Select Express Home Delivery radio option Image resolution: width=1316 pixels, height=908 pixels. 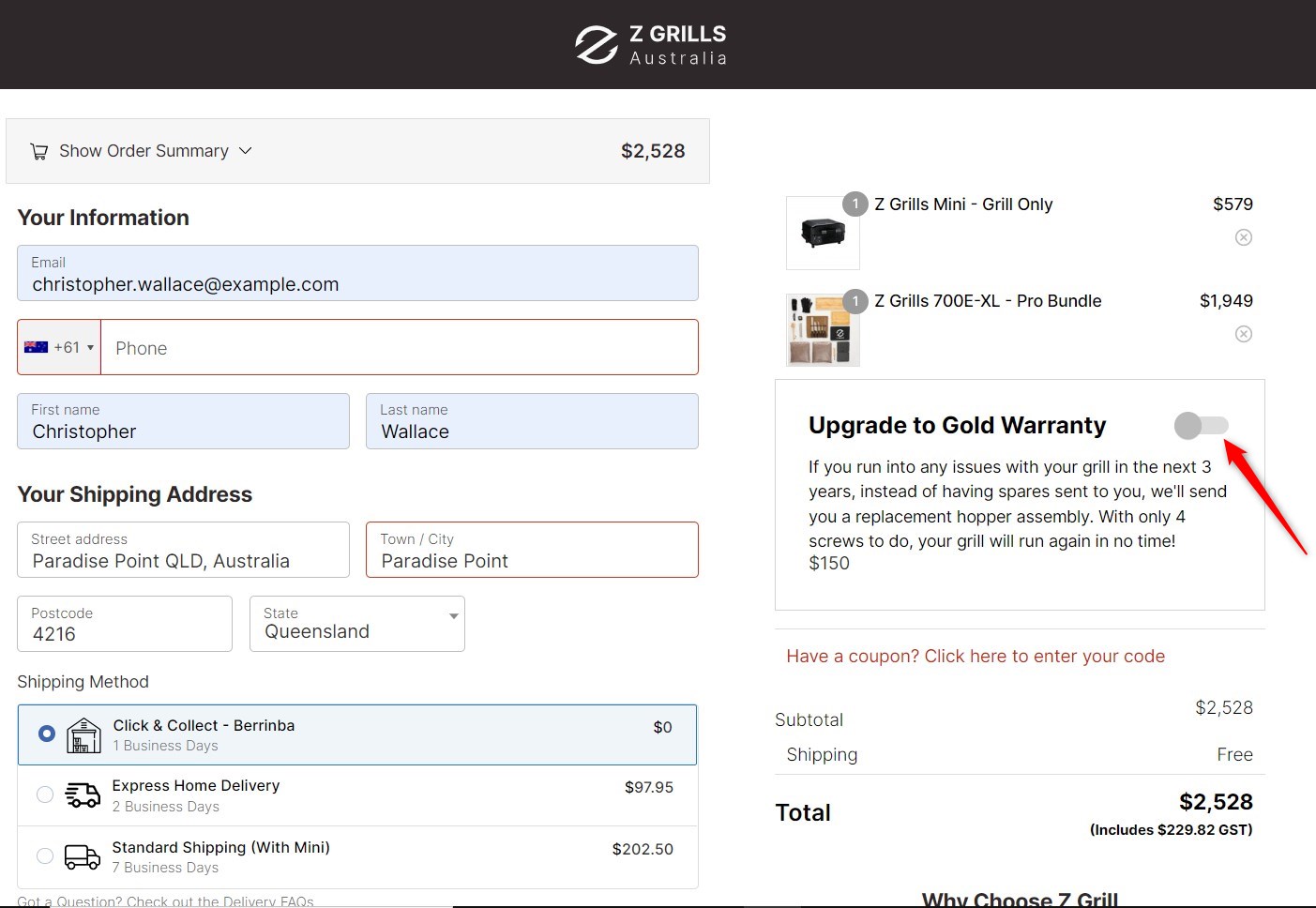[44, 794]
